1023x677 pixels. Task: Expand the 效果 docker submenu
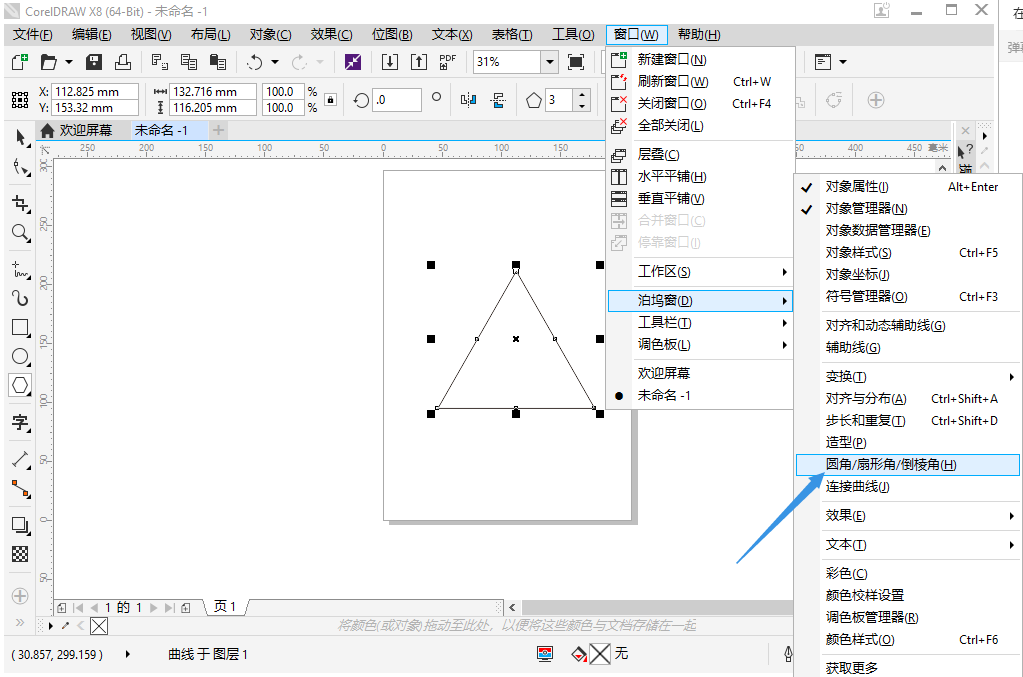908,515
